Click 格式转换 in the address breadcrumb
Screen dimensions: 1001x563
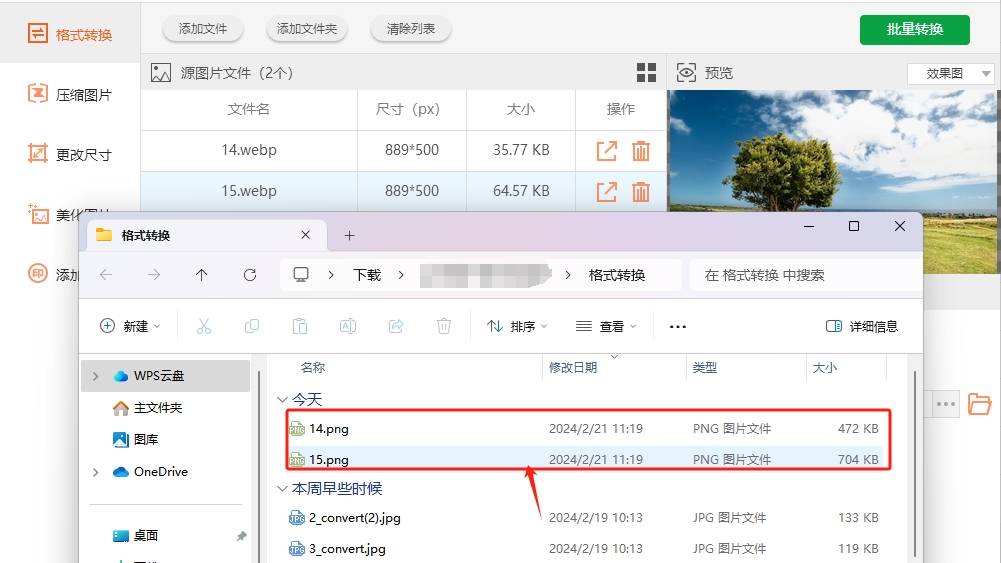point(617,275)
